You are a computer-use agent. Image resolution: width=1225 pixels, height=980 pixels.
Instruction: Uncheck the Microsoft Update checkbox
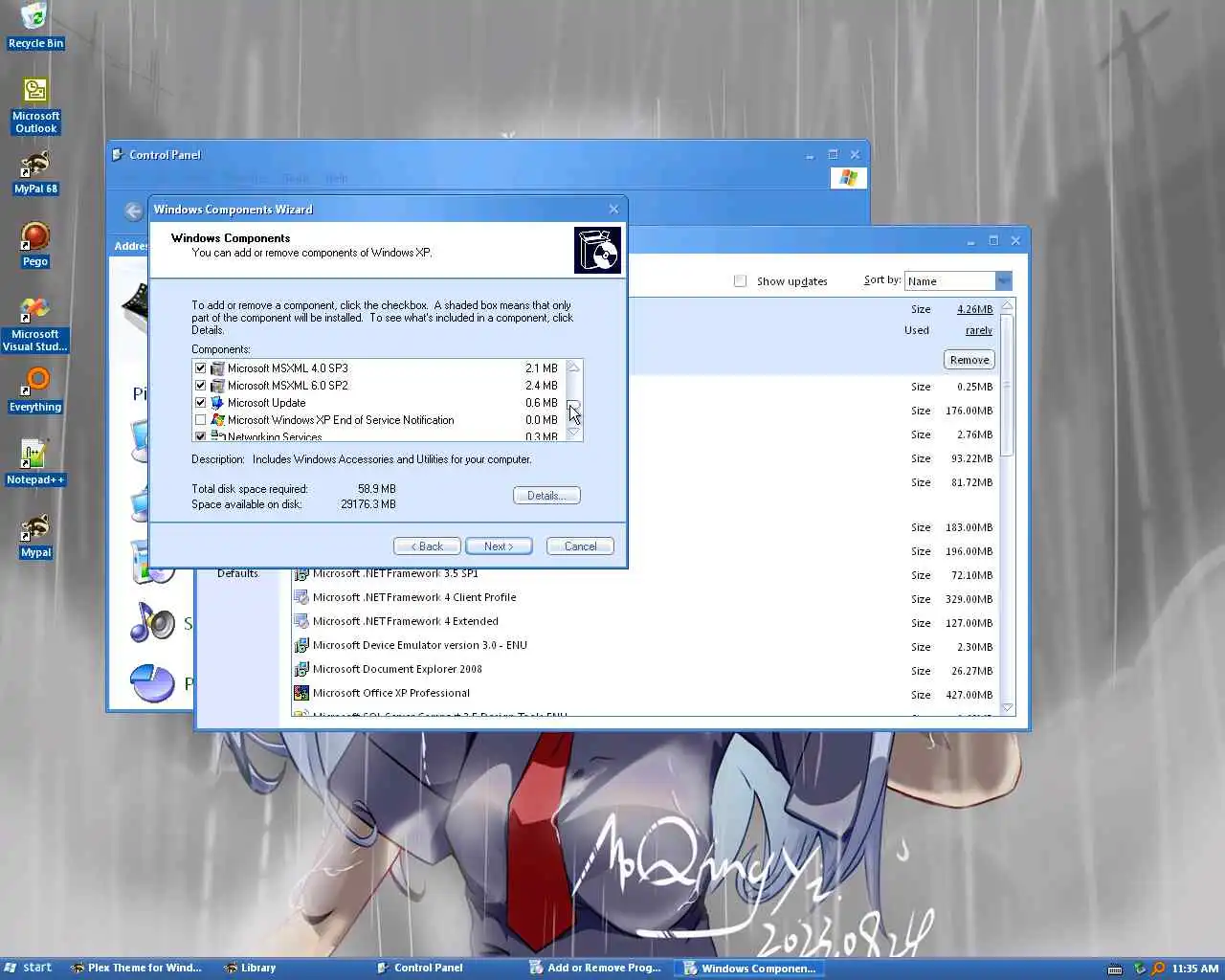point(200,403)
